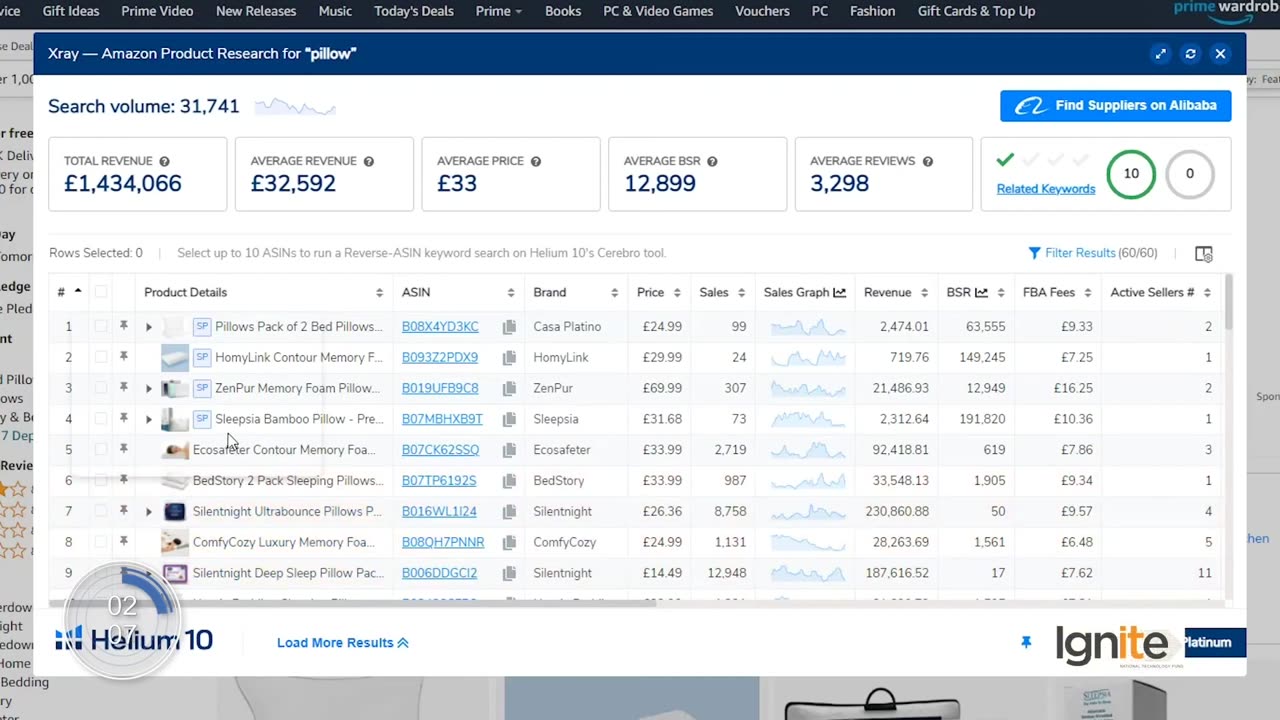Pin the Ecosafeter product row
1280x720 pixels.
click(x=124, y=450)
